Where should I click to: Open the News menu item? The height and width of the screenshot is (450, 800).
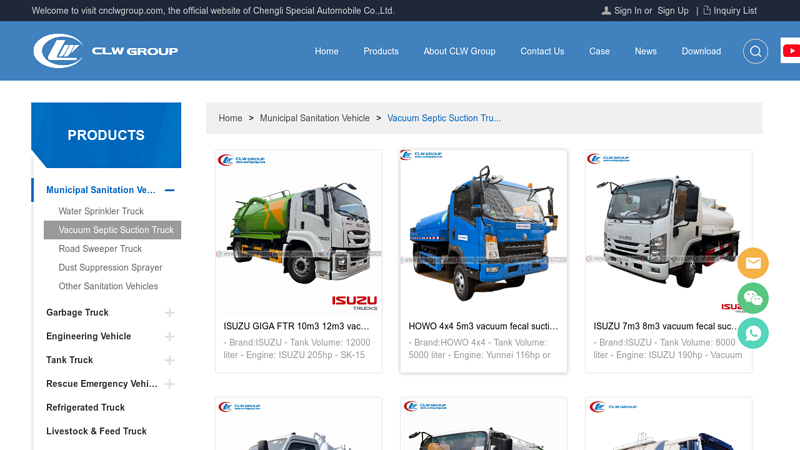645,51
